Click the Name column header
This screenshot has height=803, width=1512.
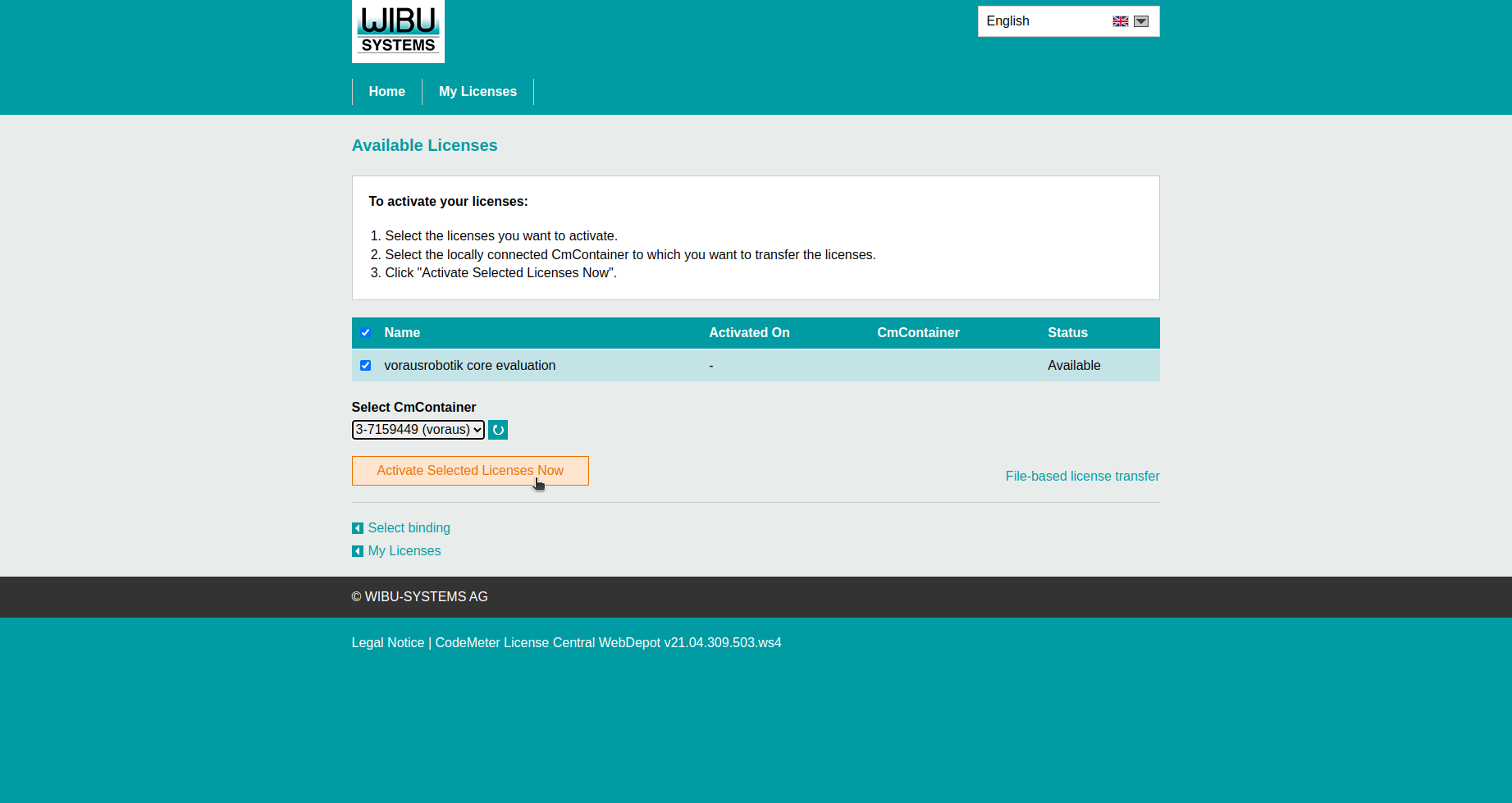click(402, 333)
